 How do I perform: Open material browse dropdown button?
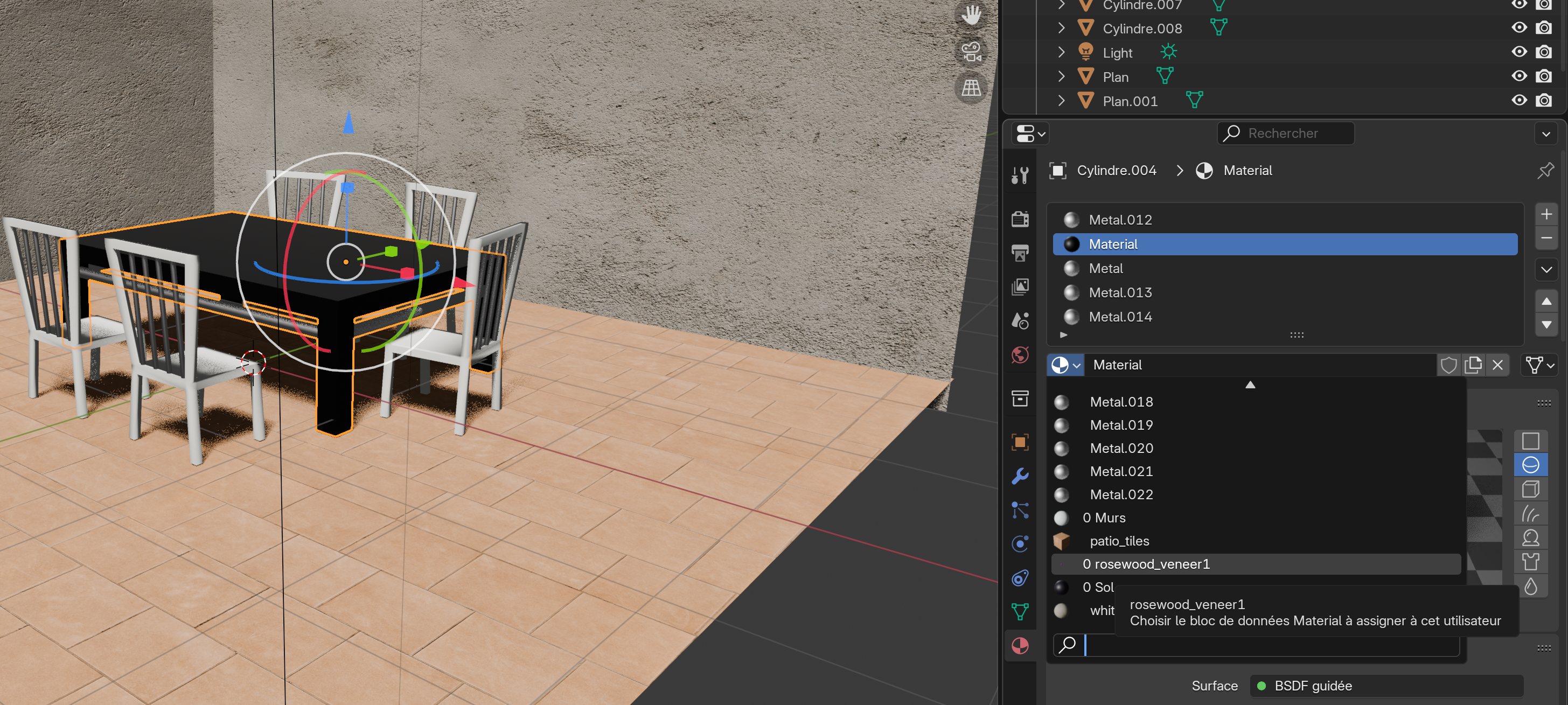point(1065,365)
